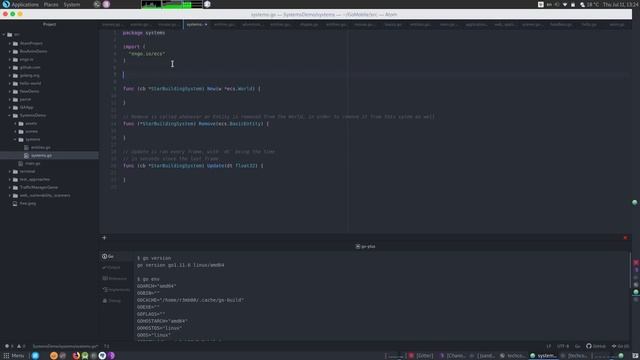The image size is (640, 360).
Task: Click the plus icon above bottom panel
Action: (104, 238)
